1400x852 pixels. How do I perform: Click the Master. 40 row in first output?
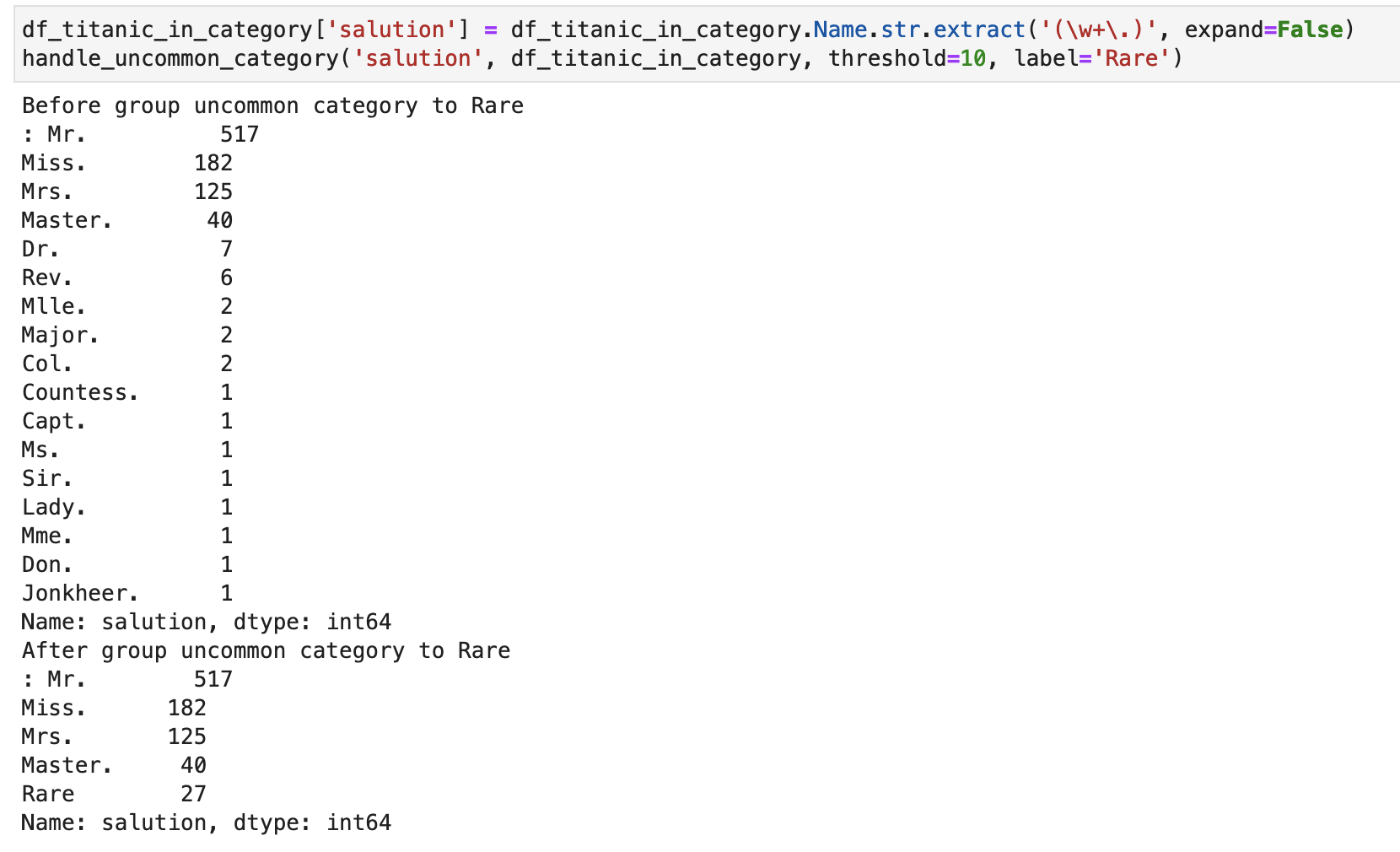(127, 220)
